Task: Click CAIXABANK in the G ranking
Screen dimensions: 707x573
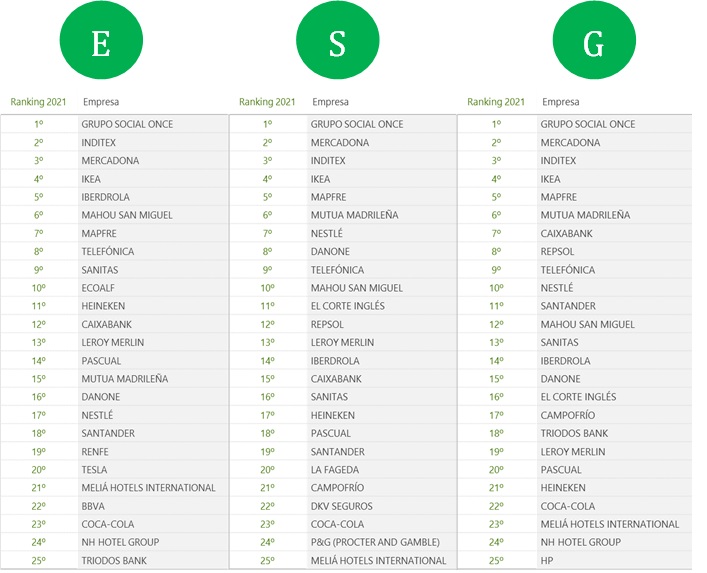Action: click(567, 234)
